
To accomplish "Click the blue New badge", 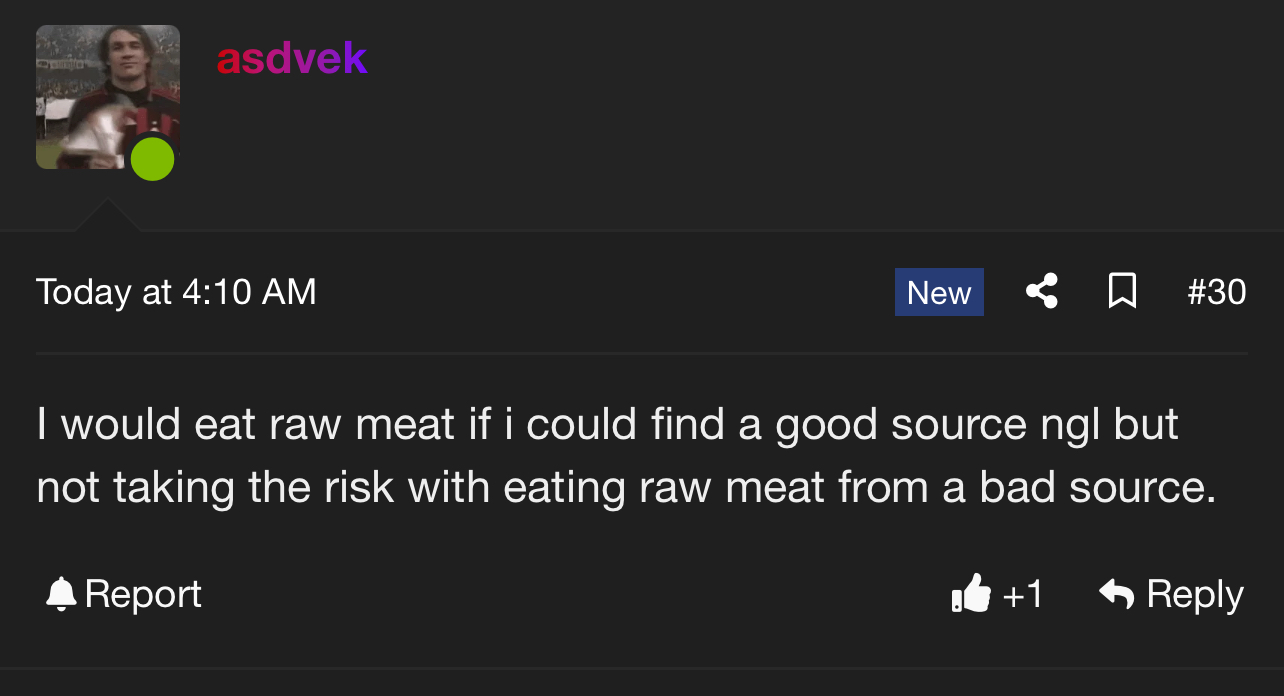I will point(939,292).
